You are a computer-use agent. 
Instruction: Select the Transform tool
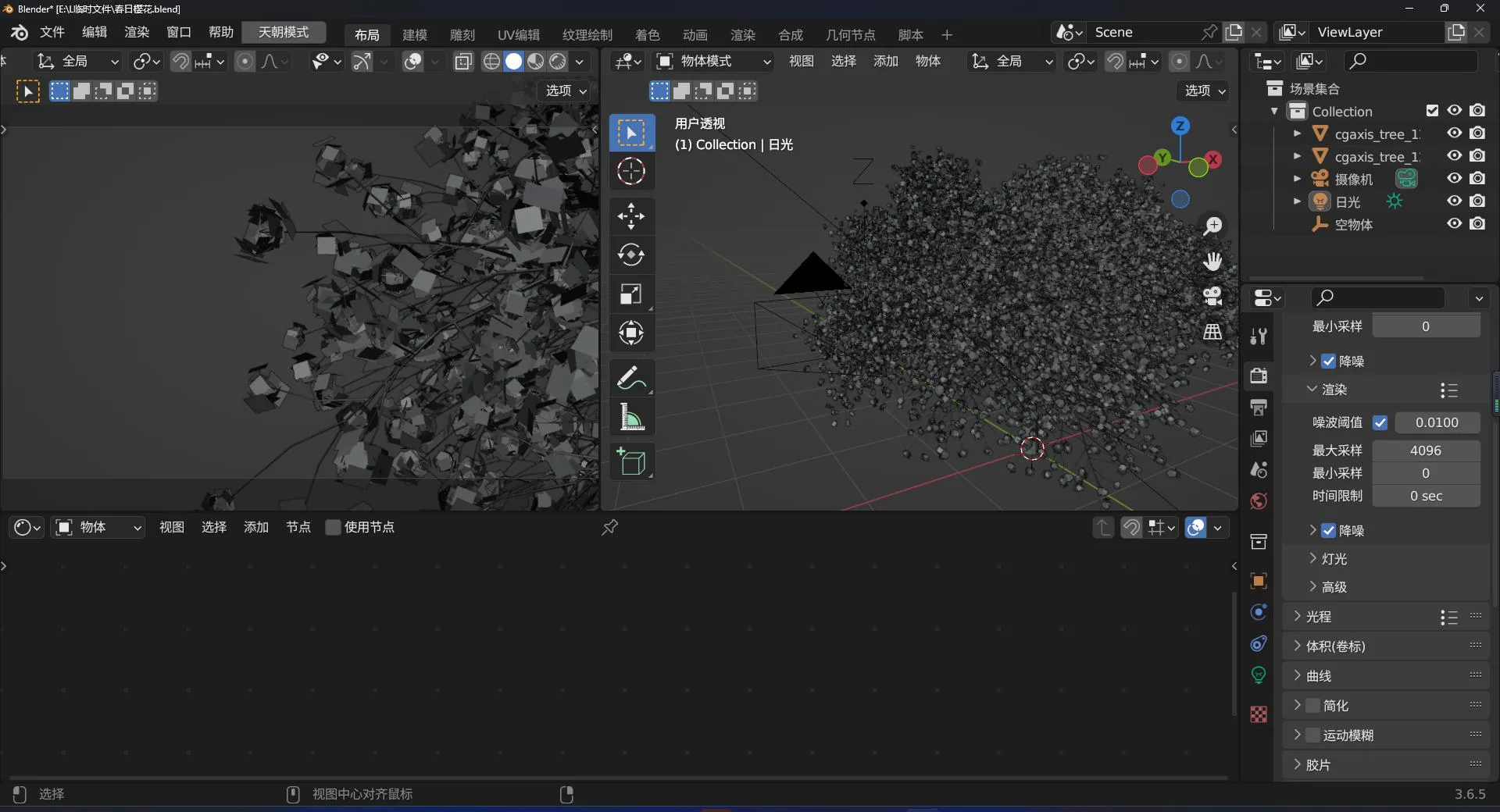click(631, 333)
